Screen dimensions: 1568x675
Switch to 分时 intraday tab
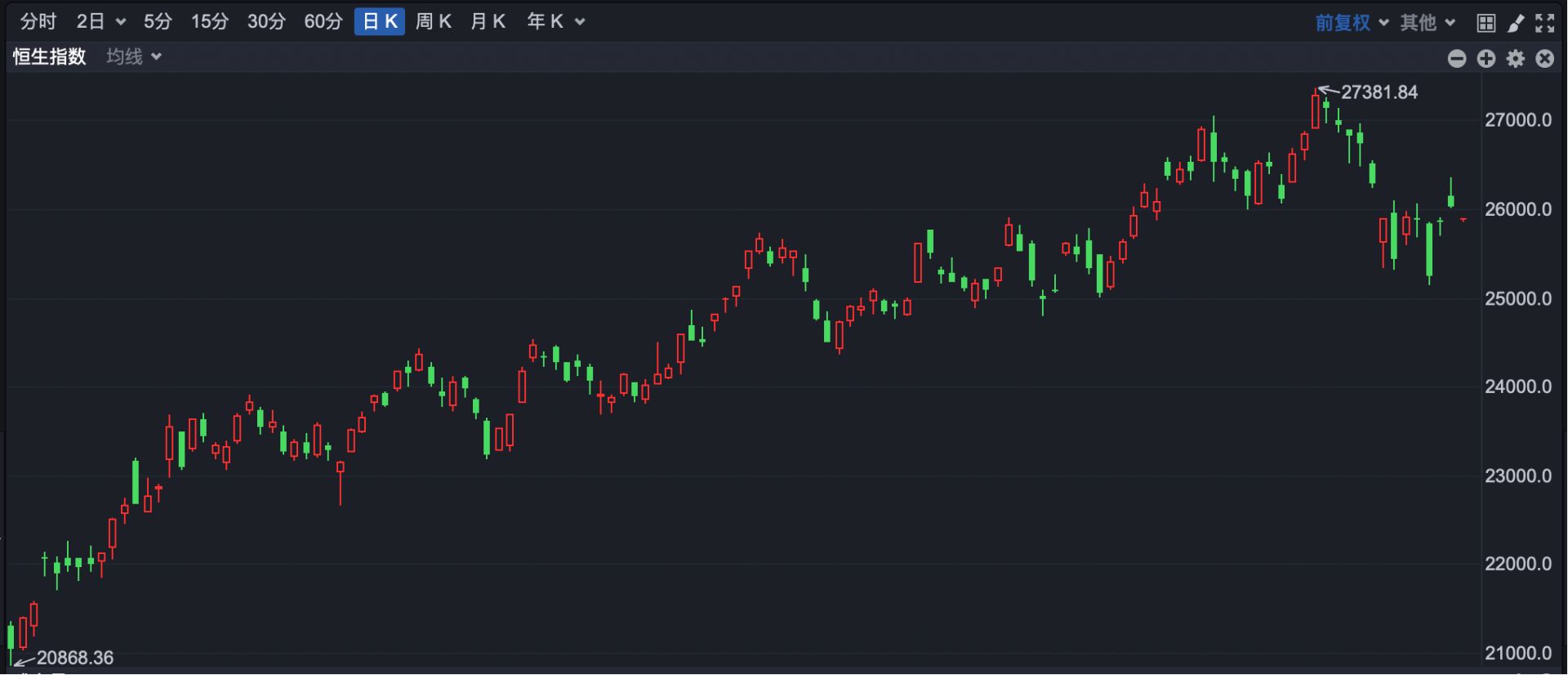point(38,22)
